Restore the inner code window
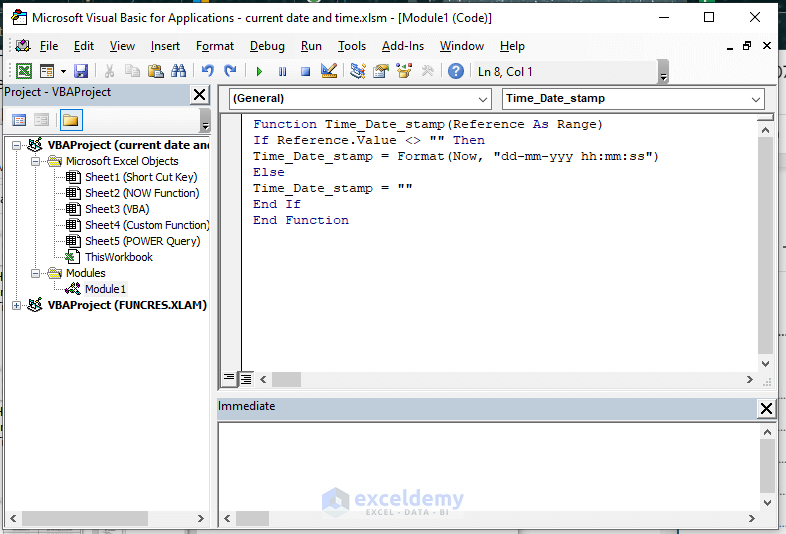The width and height of the screenshot is (786, 534). [x=746, y=46]
